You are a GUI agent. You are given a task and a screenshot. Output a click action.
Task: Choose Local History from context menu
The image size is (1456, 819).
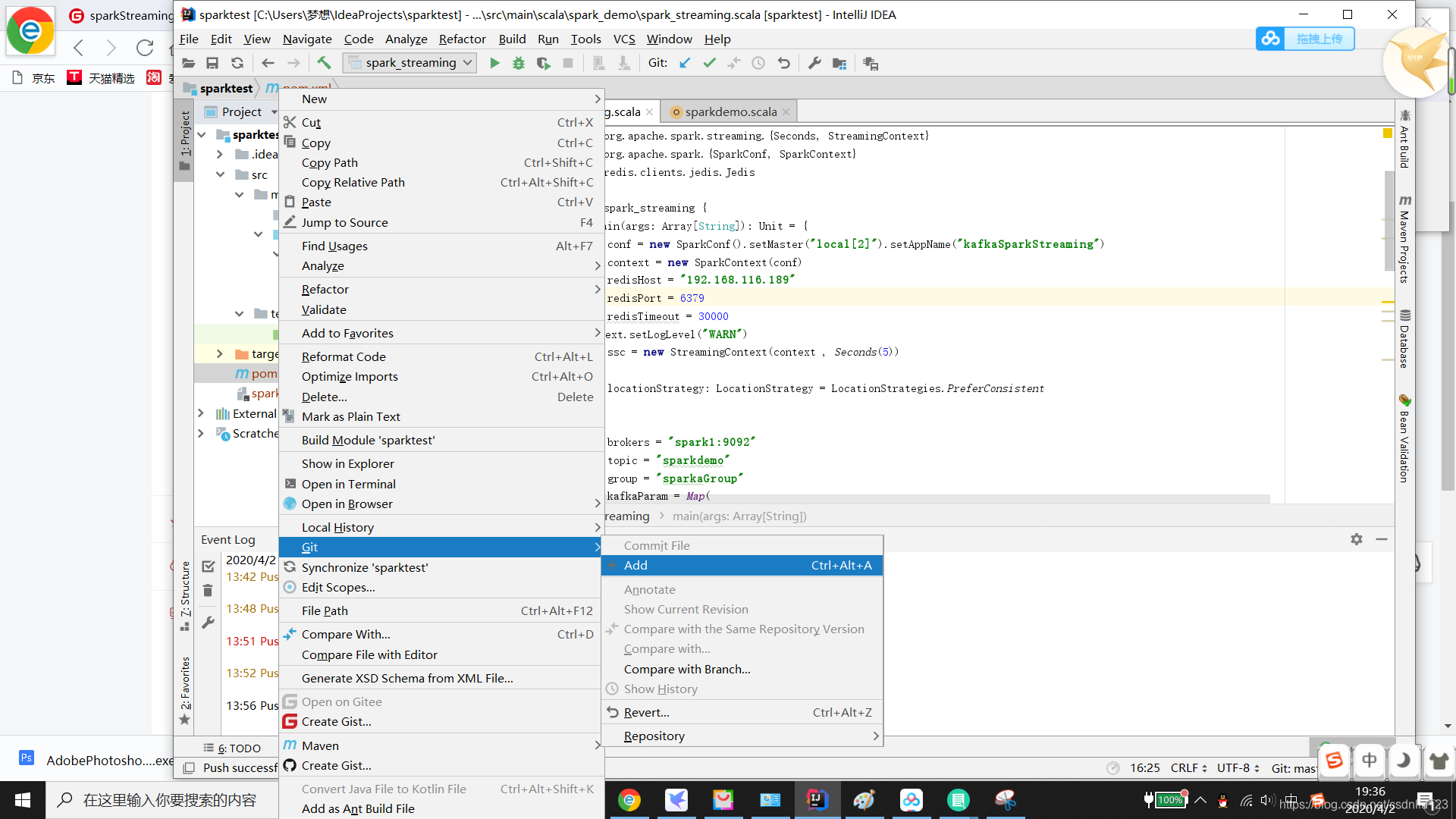(x=441, y=528)
